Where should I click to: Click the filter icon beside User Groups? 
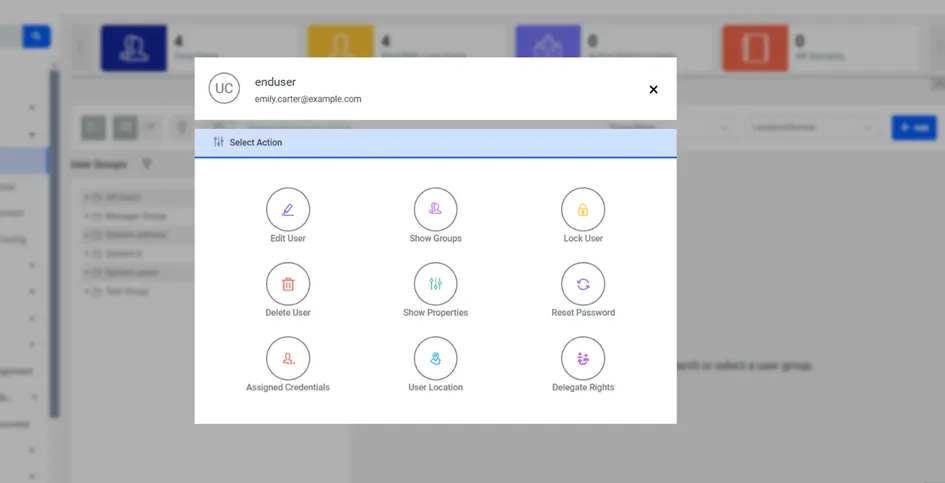[146, 164]
